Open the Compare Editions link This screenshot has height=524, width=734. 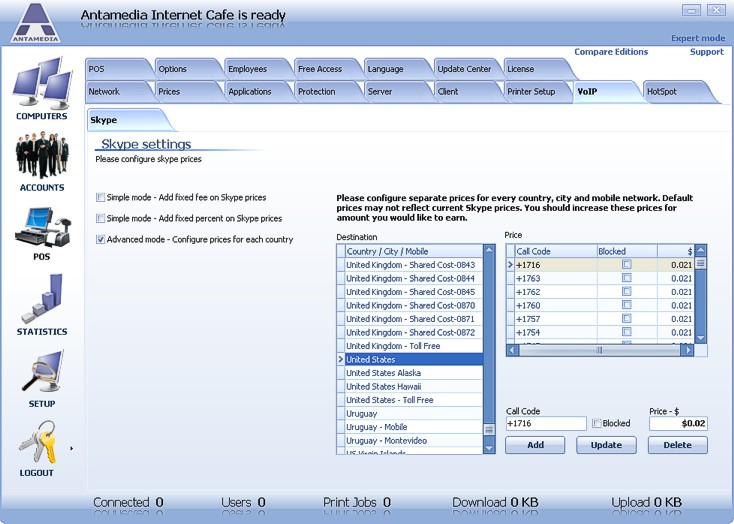click(x=611, y=52)
